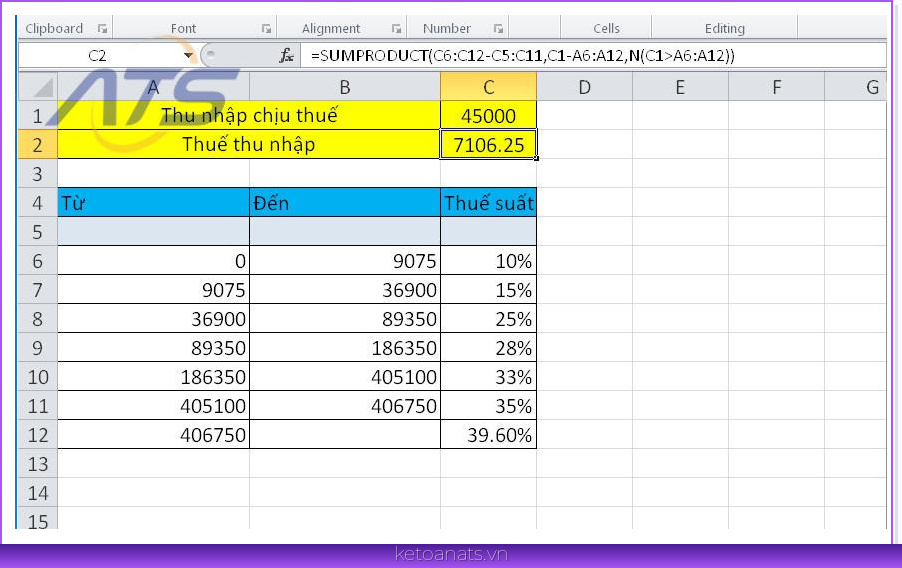This screenshot has height=568, width=902.
Task: Click the 15% tax rate cell
Action: 488,289
